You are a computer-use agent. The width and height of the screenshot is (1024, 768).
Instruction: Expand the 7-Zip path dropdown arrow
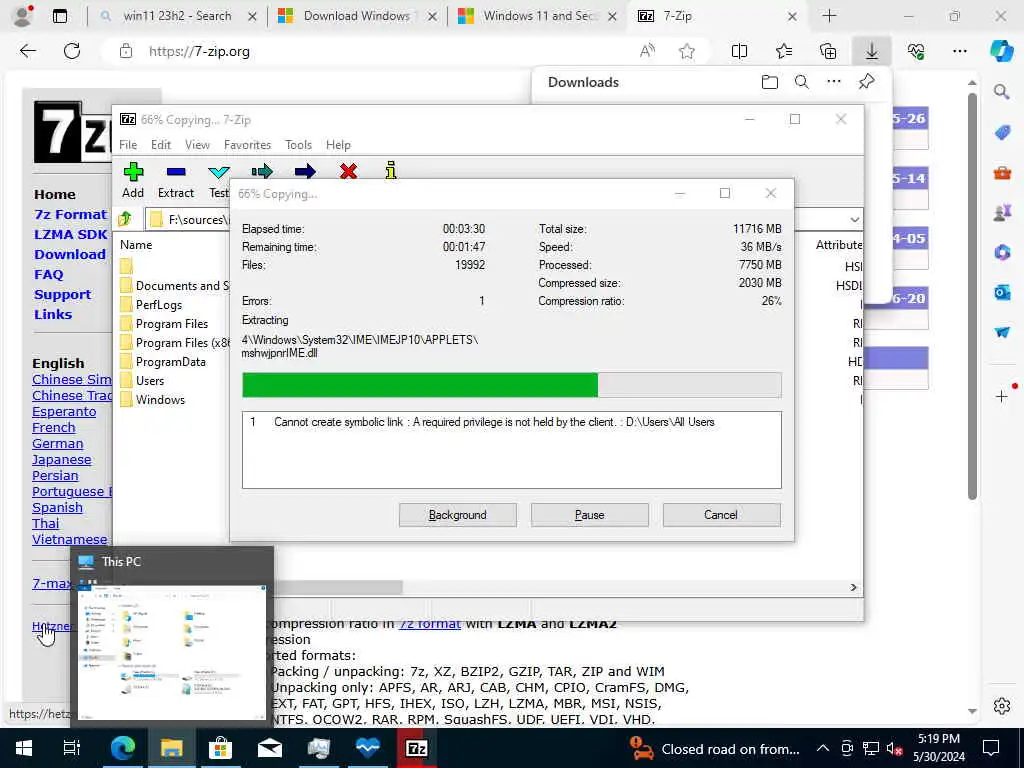pyautogui.click(x=854, y=219)
